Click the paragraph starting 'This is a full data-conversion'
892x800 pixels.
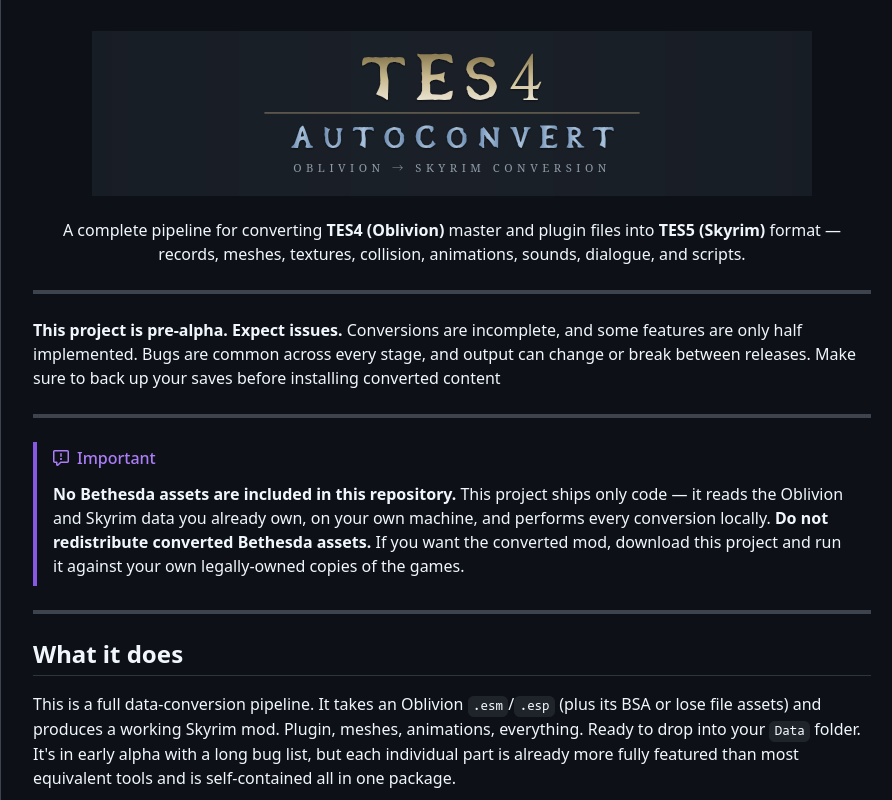point(447,741)
